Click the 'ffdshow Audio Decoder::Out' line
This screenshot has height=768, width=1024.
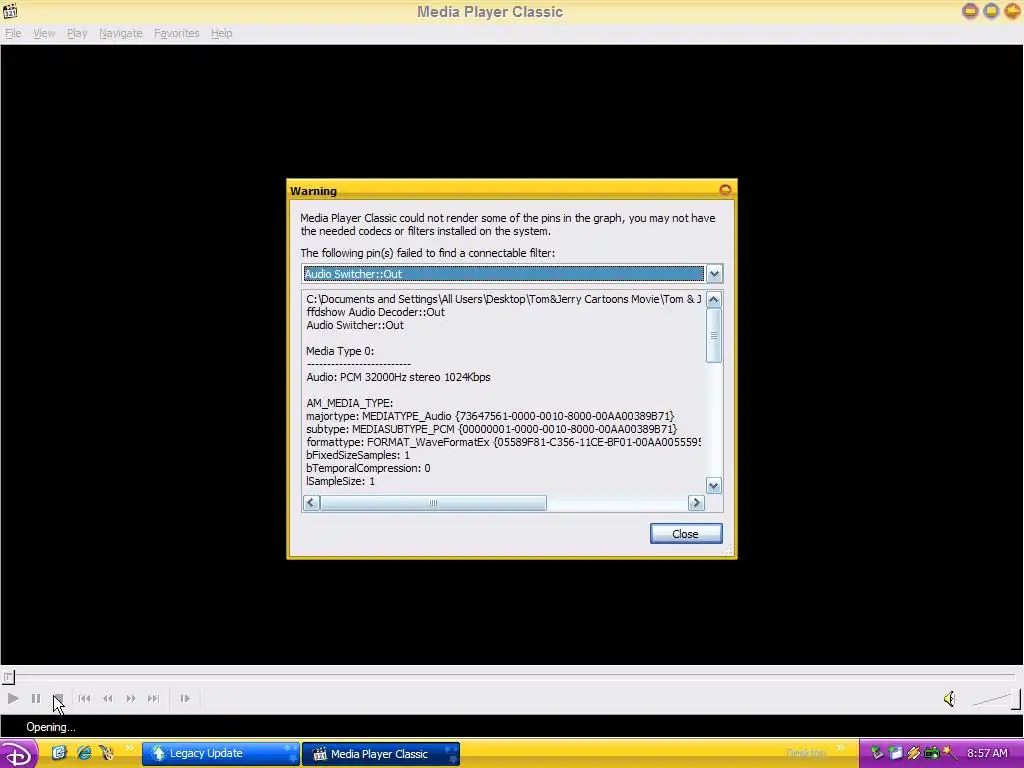(376, 312)
